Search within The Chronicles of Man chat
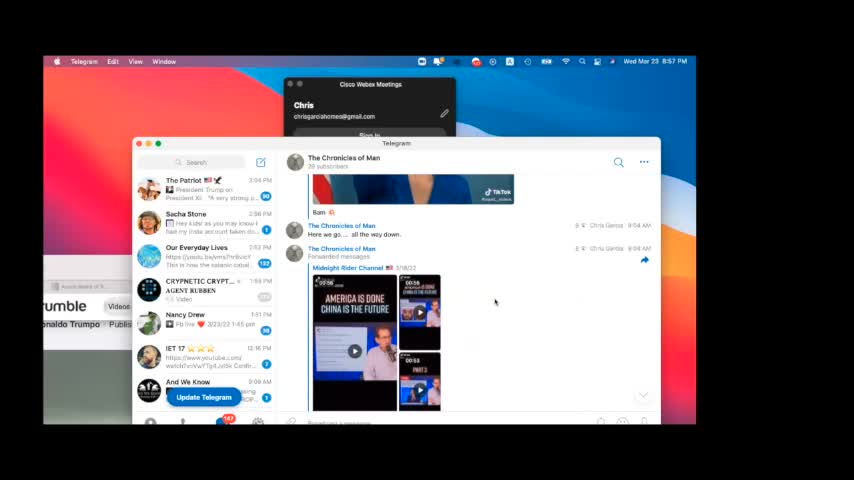The image size is (854, 480). (x=619, y=162)
